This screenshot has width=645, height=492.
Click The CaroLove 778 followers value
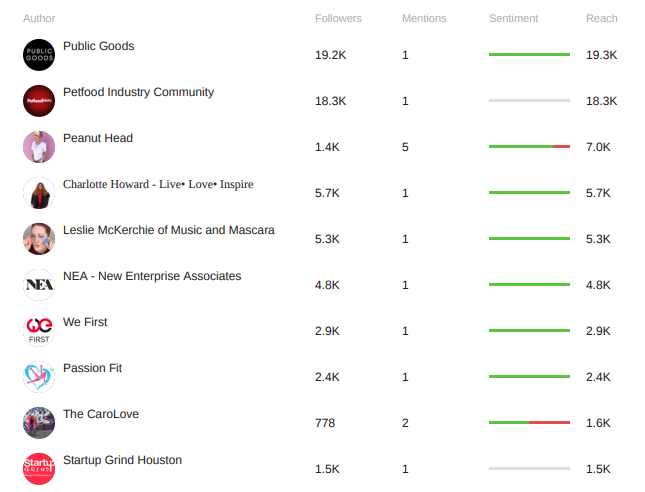325,423
